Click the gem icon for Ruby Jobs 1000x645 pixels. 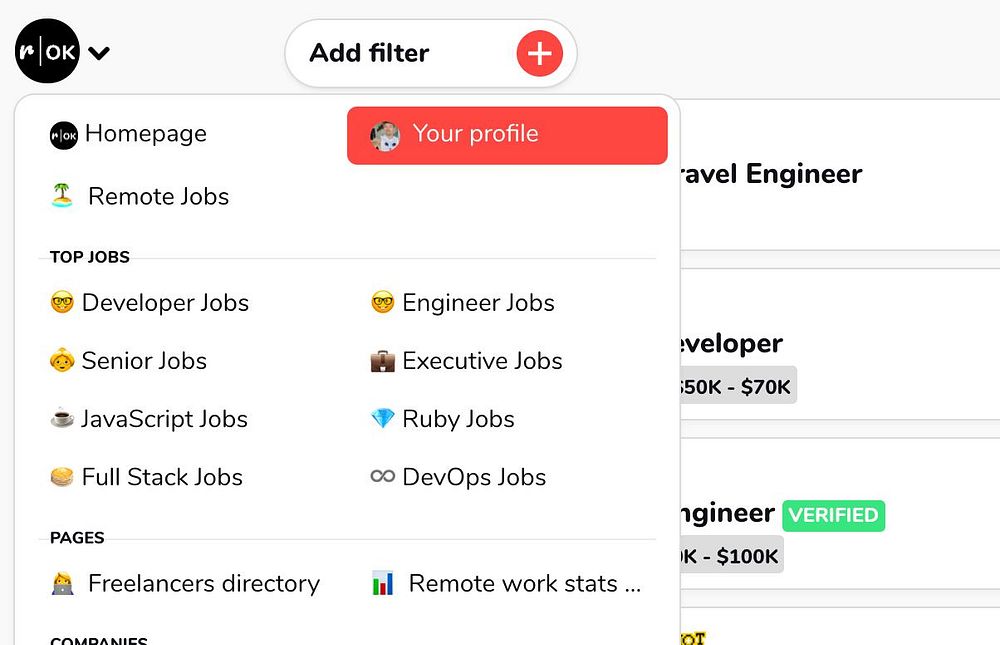382,419
